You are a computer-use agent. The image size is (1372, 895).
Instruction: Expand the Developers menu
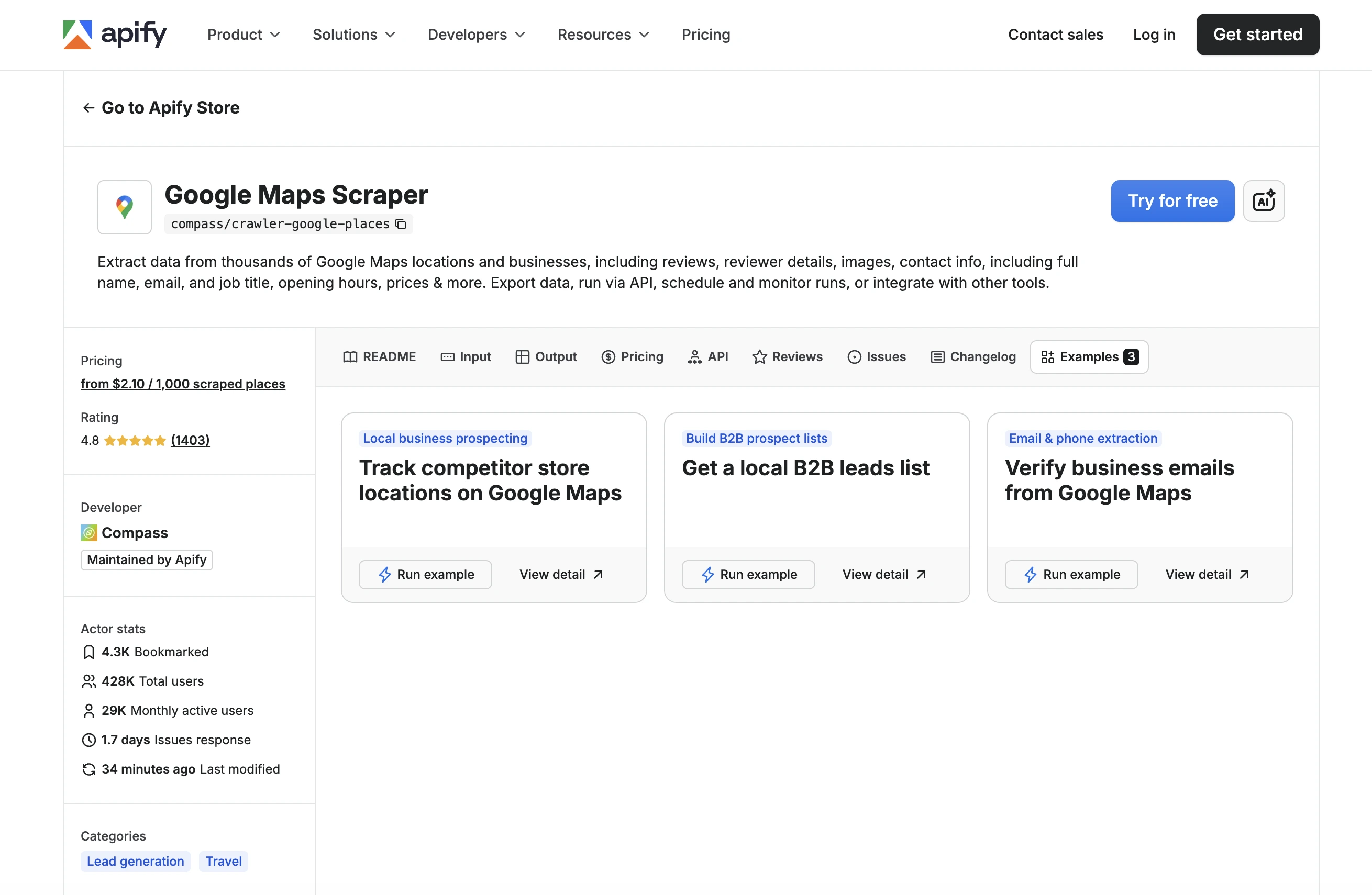tap(476, 35)
